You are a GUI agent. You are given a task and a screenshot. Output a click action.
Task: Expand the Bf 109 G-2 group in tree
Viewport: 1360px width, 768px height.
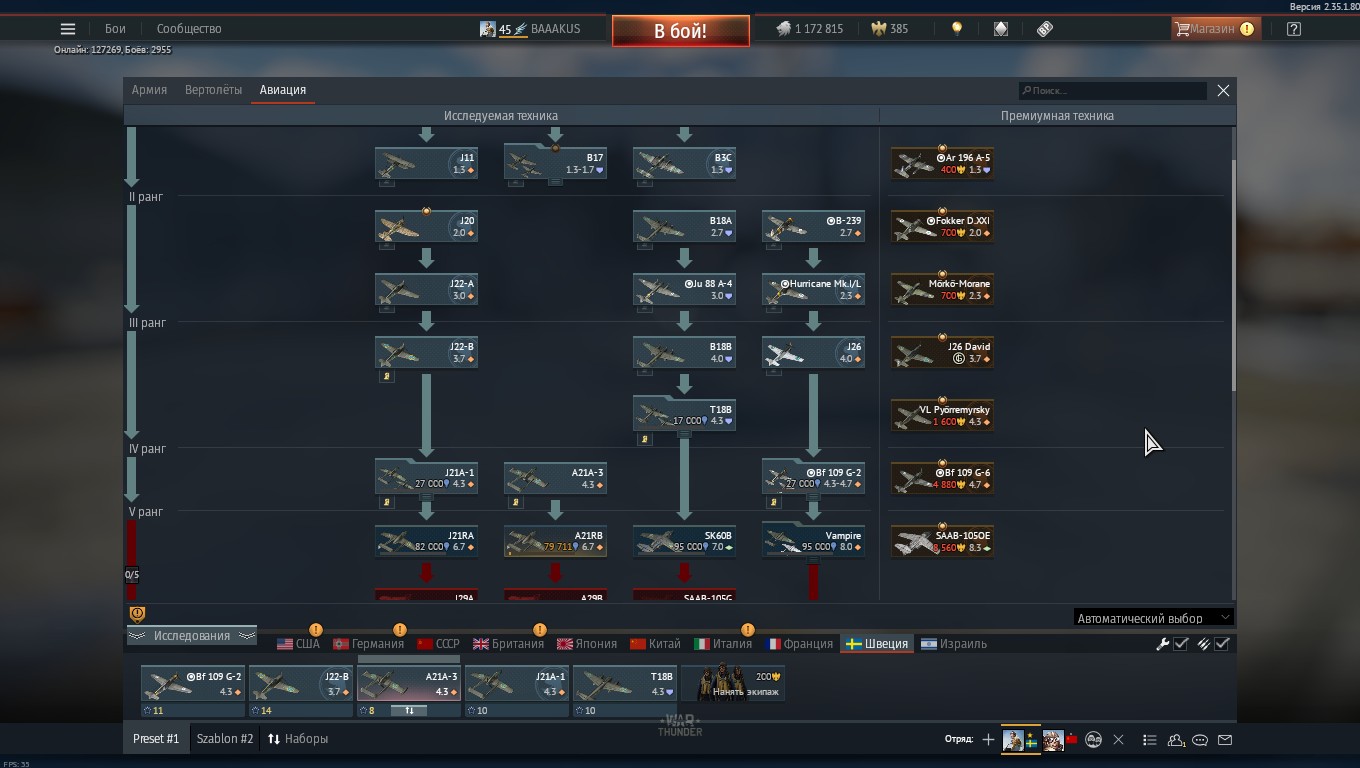tap(813, 477)
